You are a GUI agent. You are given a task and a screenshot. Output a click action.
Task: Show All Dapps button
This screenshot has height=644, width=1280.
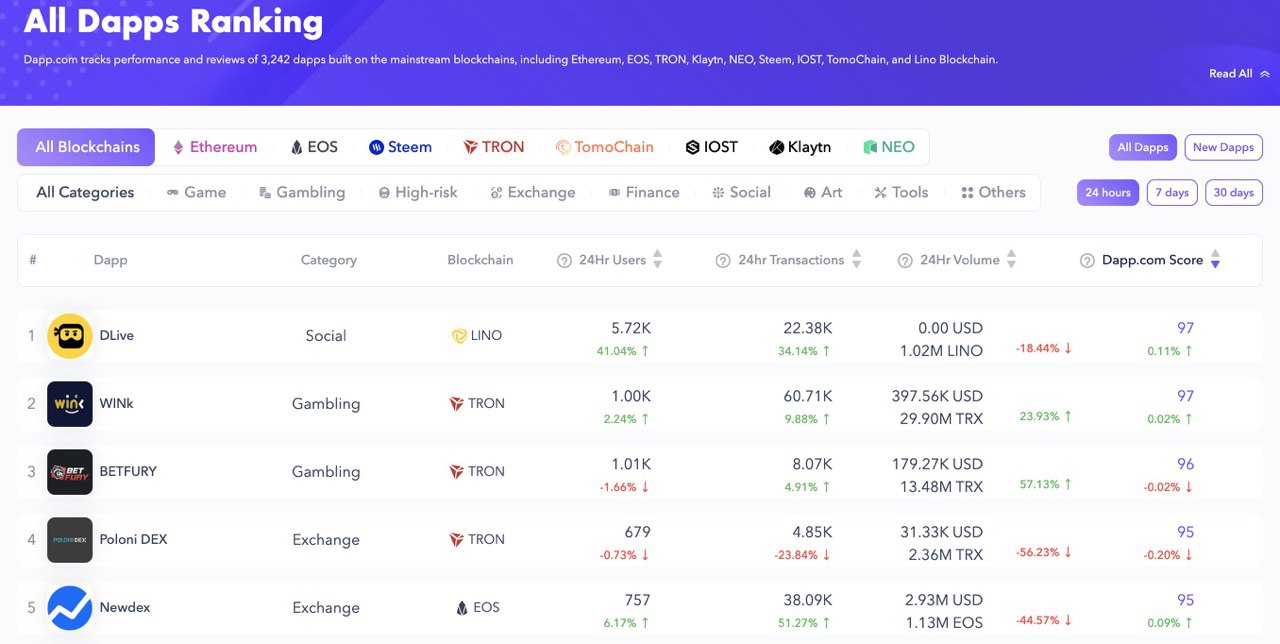(x=1142, y=147)
